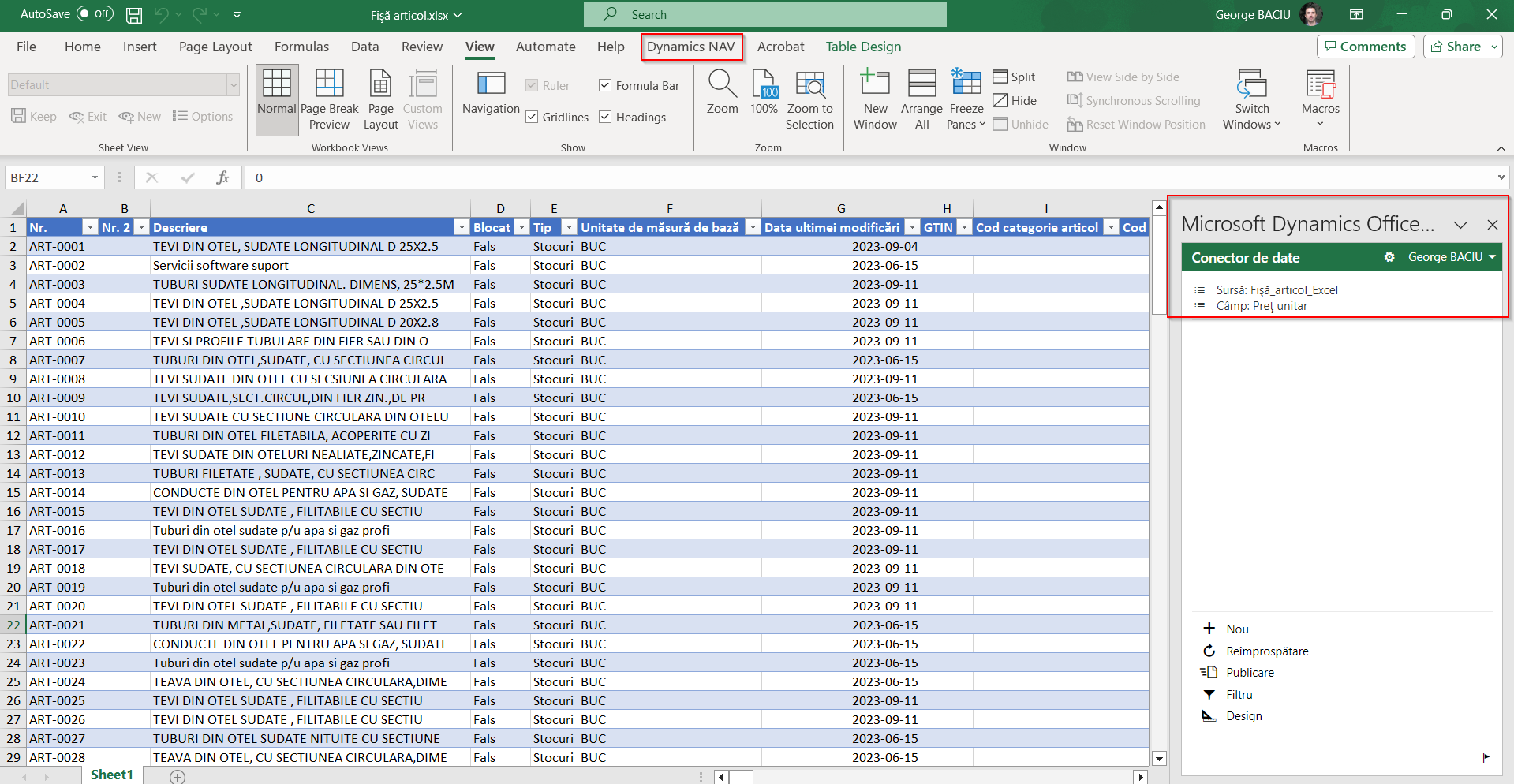Click the horizontal scrollbar right arrow
1514x784 pixels.
click(x=1140, y=777)
